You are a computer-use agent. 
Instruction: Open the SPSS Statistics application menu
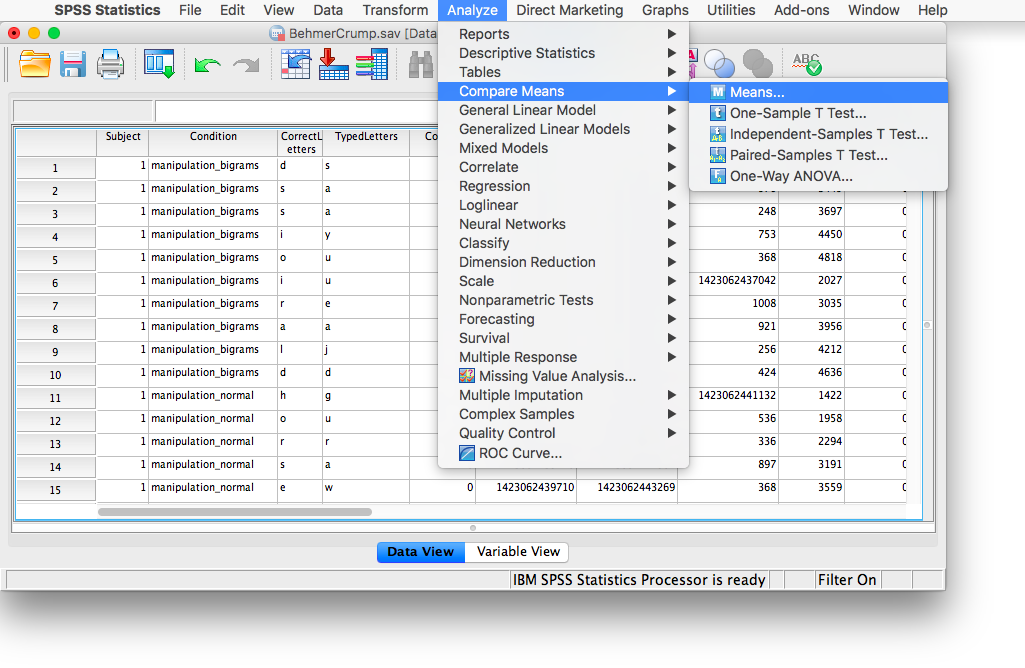(x=107, y=10)
